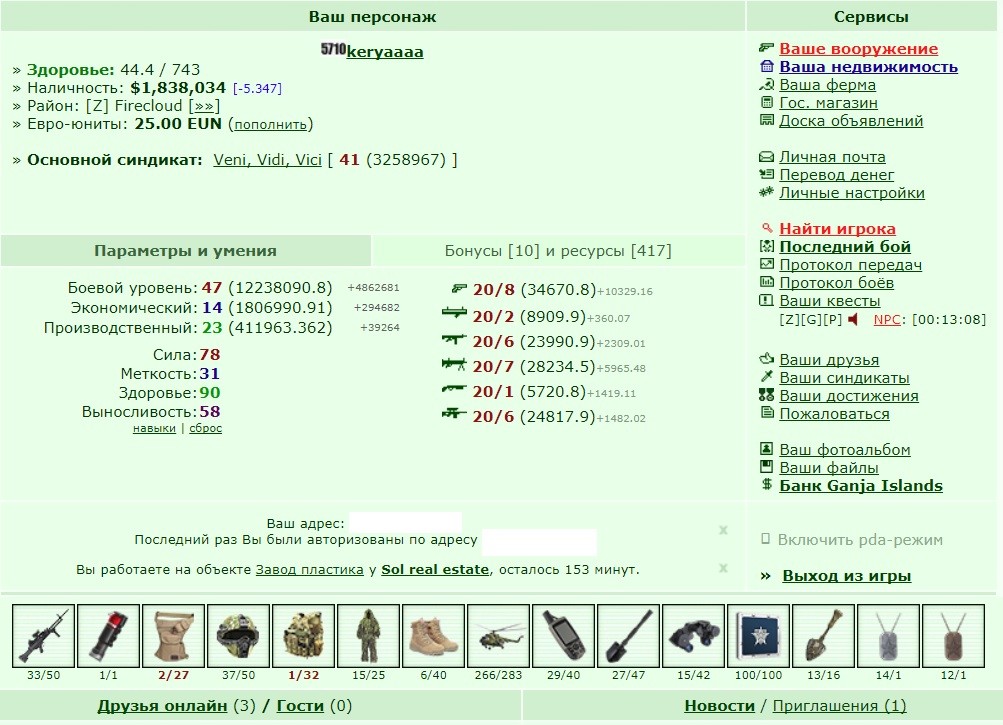The height and width of the screenshot is (725, 1003).
Task: Open the thigh pouch item 2/27
Action: pos(173,636)
